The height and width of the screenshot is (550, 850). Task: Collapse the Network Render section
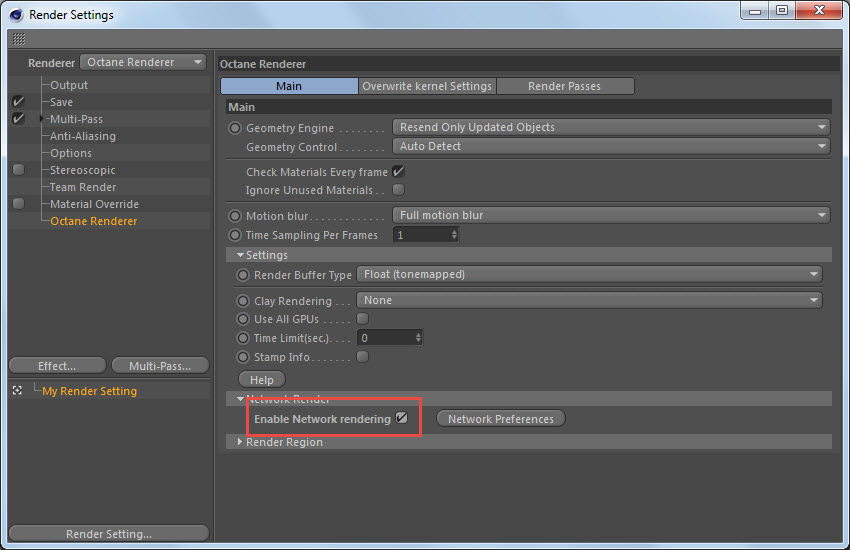click(240, 399)
